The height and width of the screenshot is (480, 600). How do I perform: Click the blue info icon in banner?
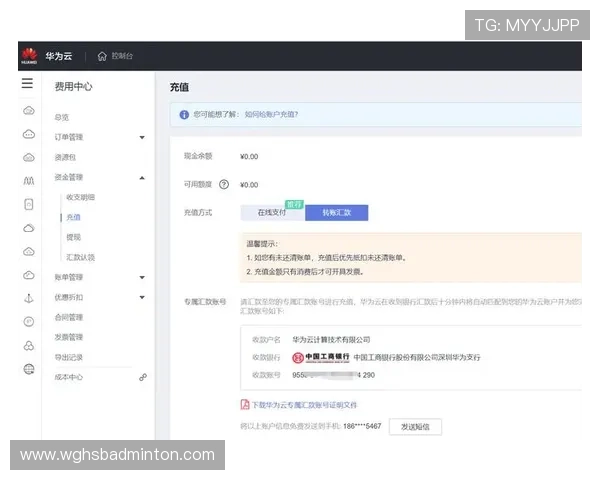(x=184, y=114)
